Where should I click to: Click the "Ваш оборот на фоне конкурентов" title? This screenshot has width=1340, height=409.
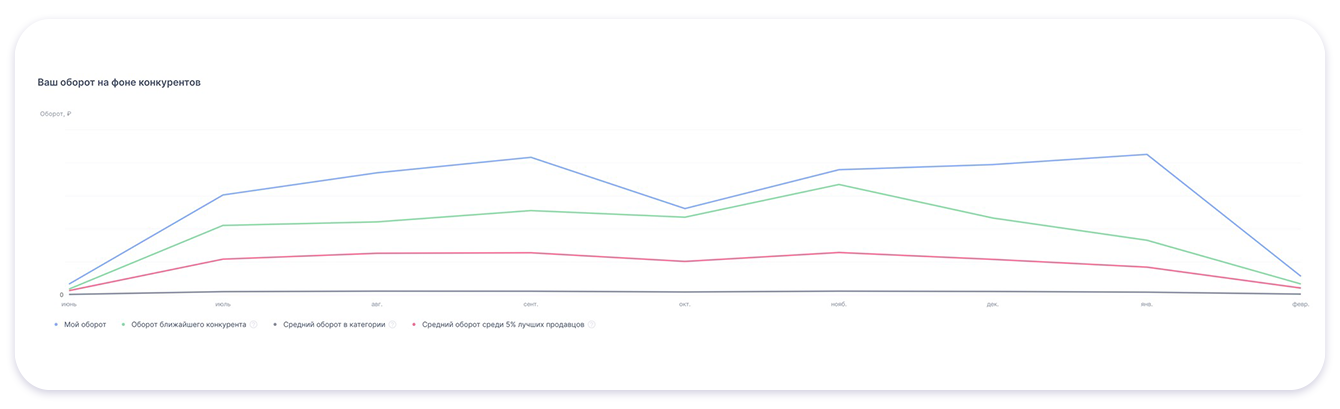tap(119, 82)
